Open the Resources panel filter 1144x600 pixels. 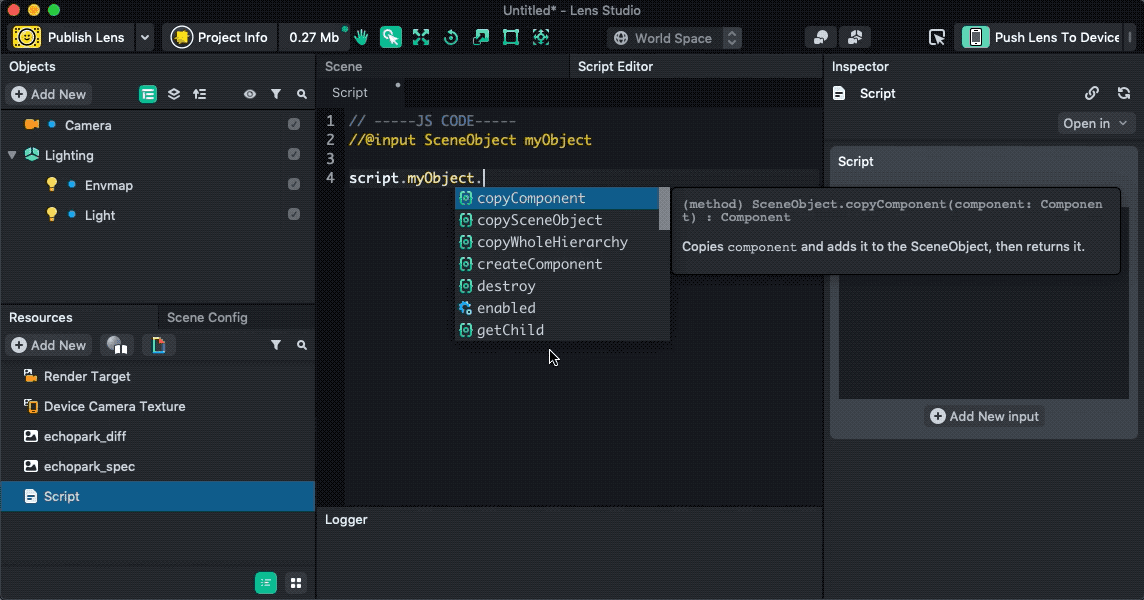point(276,345)
